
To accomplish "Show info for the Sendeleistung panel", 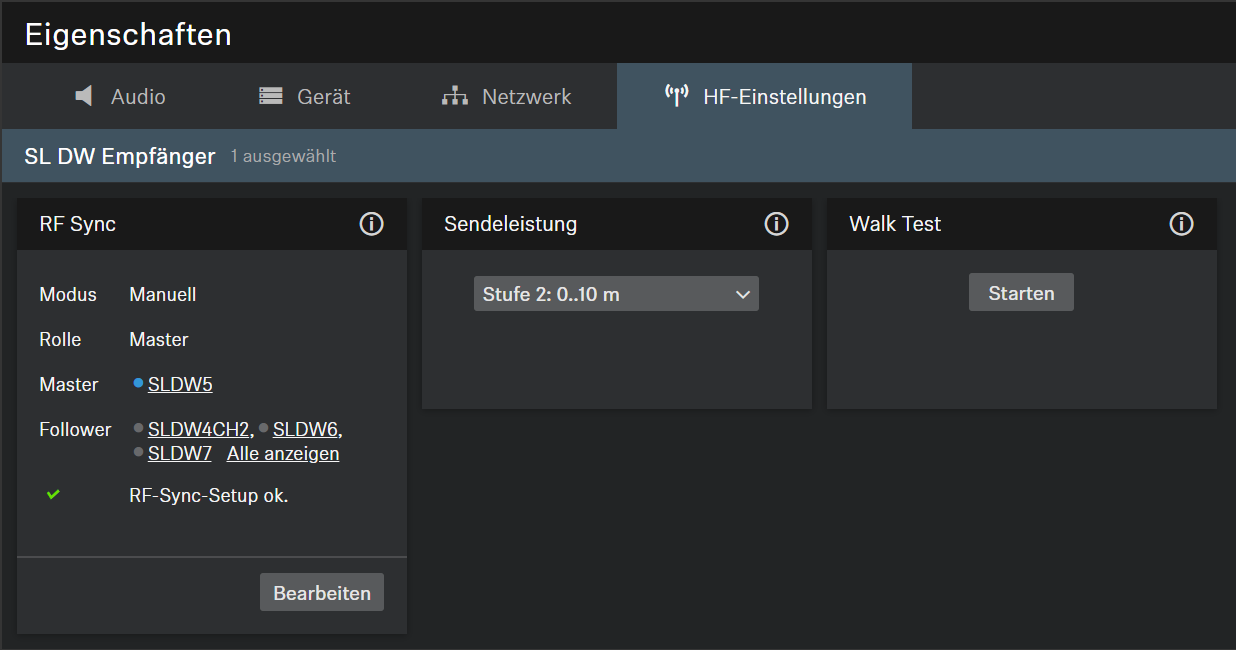I will [x=776, y=224].
